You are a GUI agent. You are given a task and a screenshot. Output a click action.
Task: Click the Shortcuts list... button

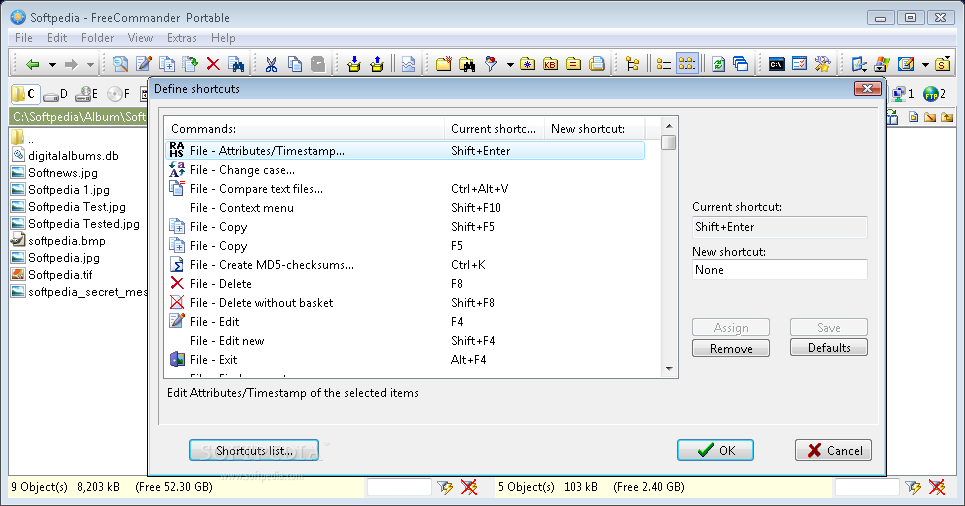(254, 450)
